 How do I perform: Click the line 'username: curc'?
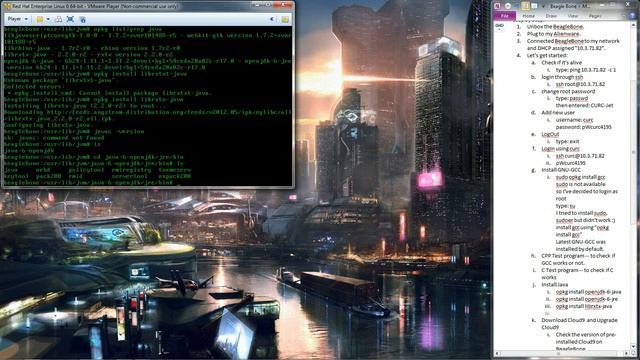tap(574, 120)
